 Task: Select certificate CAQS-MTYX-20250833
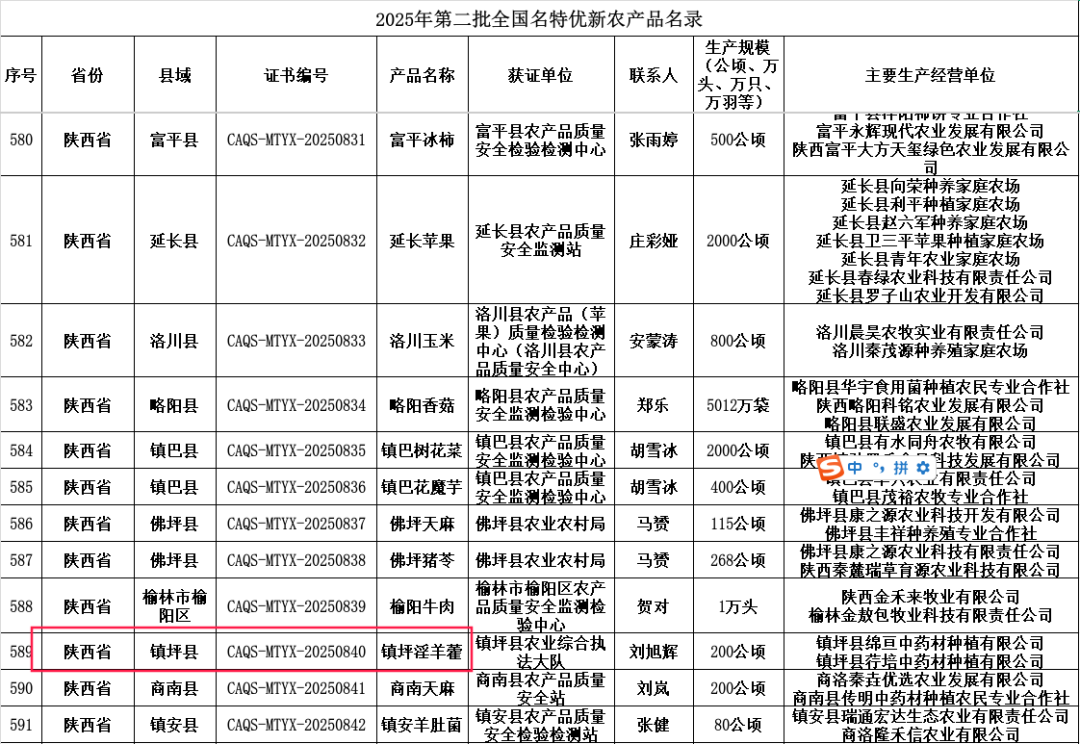(x=296, y=340)
